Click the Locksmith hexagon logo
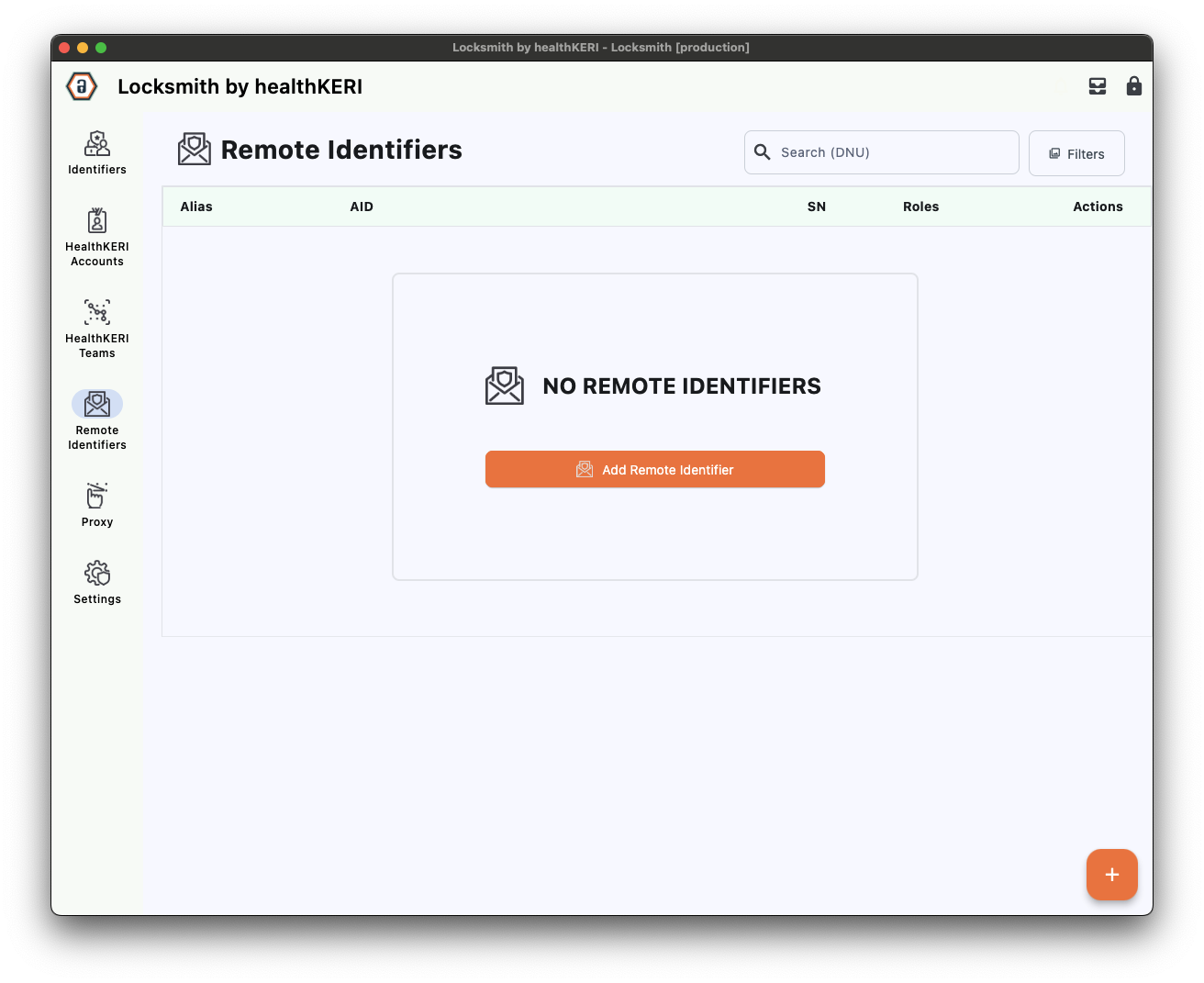The image size is (1204, 983). (81, 85)
